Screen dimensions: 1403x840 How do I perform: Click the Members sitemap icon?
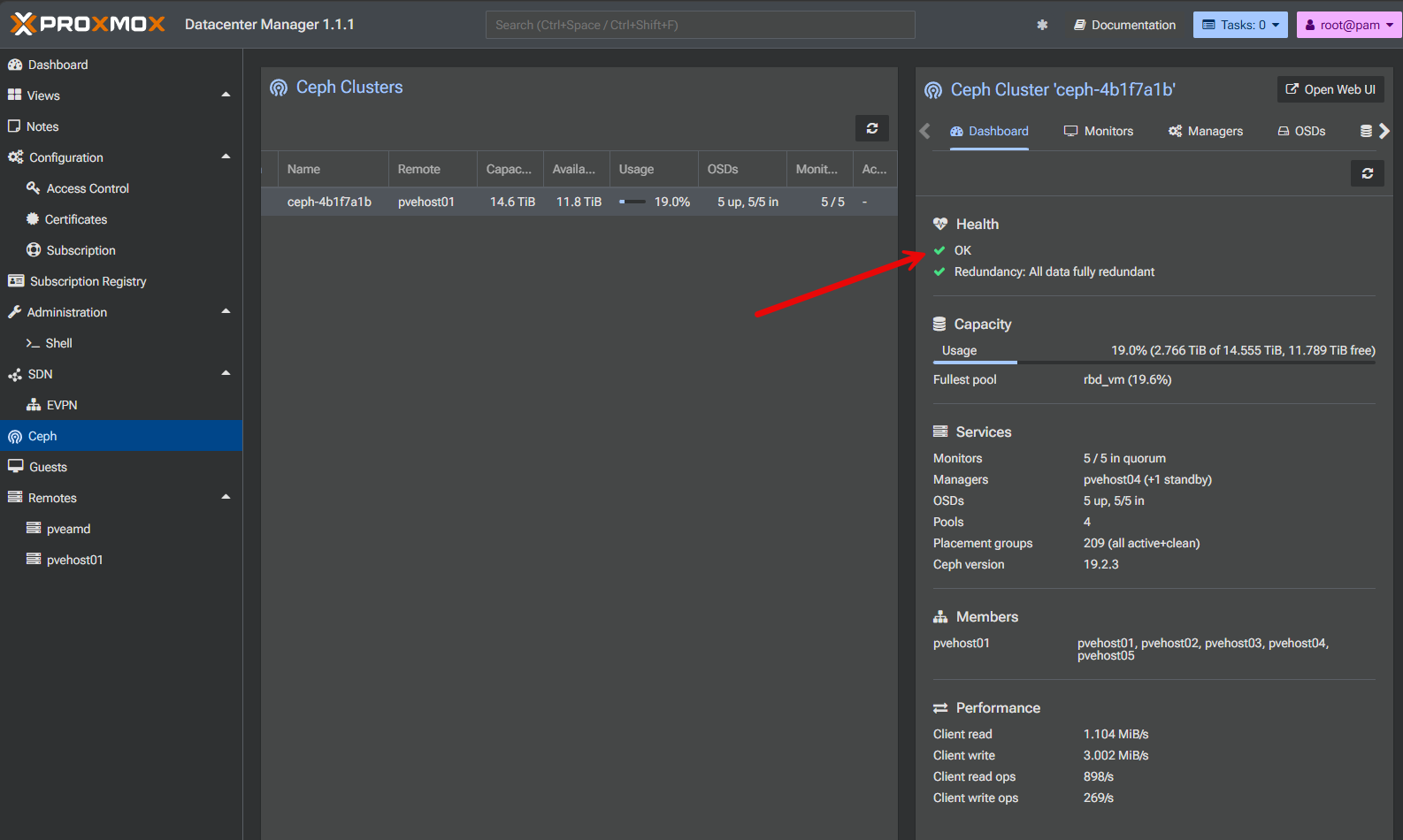coord(940,616)
